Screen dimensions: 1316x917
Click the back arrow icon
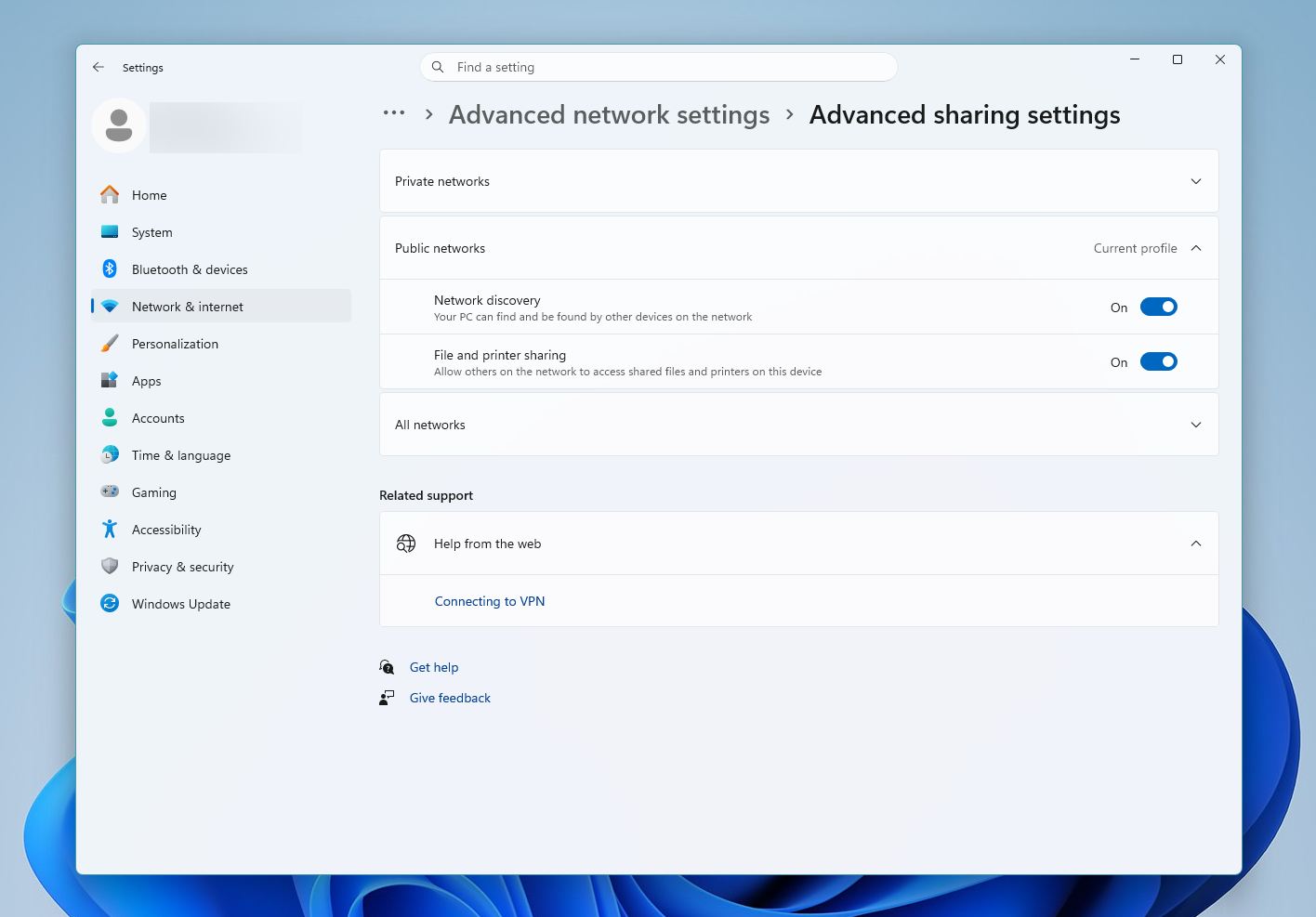click(99, 67)
